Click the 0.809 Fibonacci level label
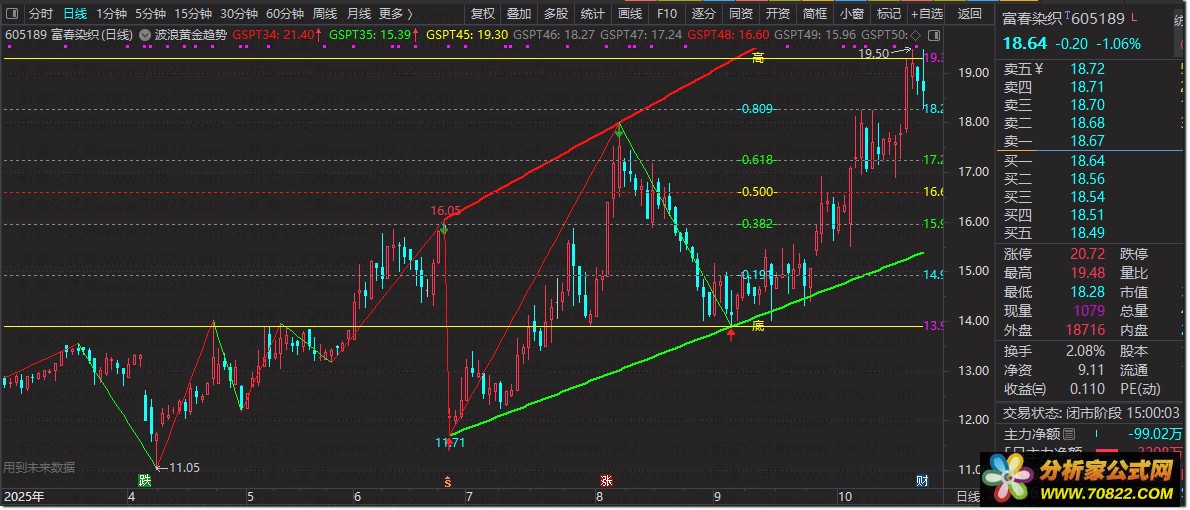1190x510 pixels. (x=757, y=109)
